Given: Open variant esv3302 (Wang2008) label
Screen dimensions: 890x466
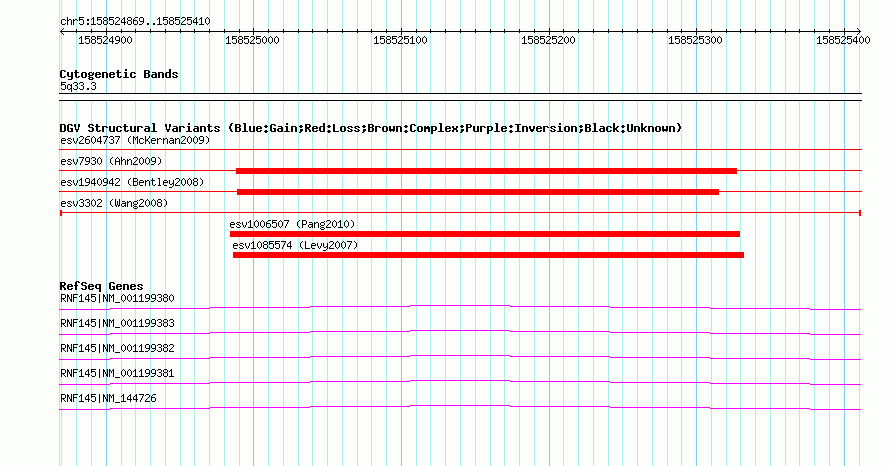Looking at the screenshot, I should (114, 203).
